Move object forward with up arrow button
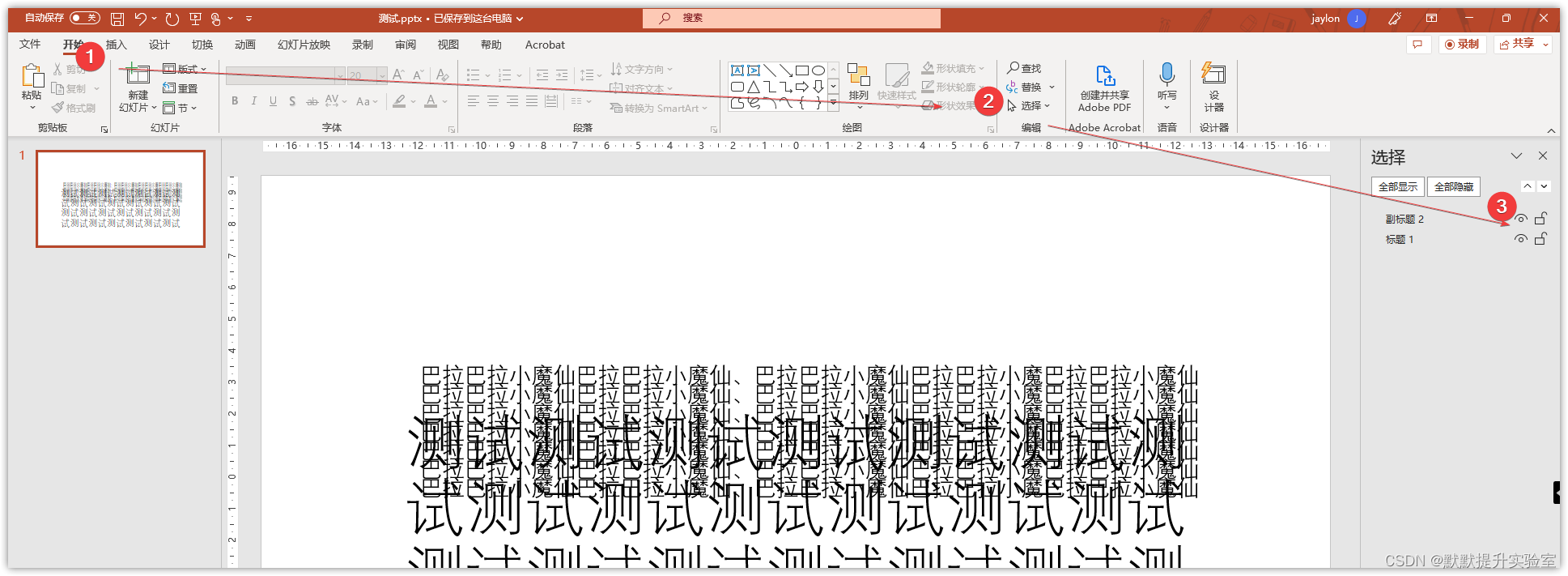The height and width of the screenshot is (576, 1568). point(1528,186)
